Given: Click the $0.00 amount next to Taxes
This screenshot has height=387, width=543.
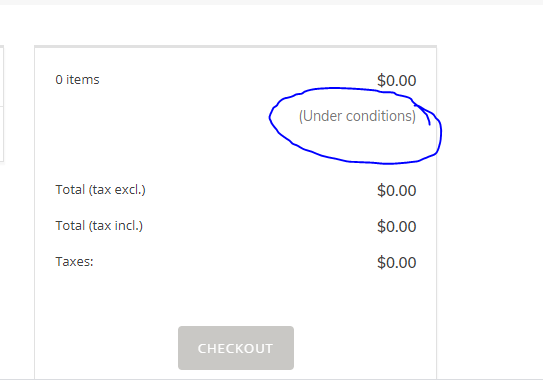Looking at the screenshot, I should point(397,262).
